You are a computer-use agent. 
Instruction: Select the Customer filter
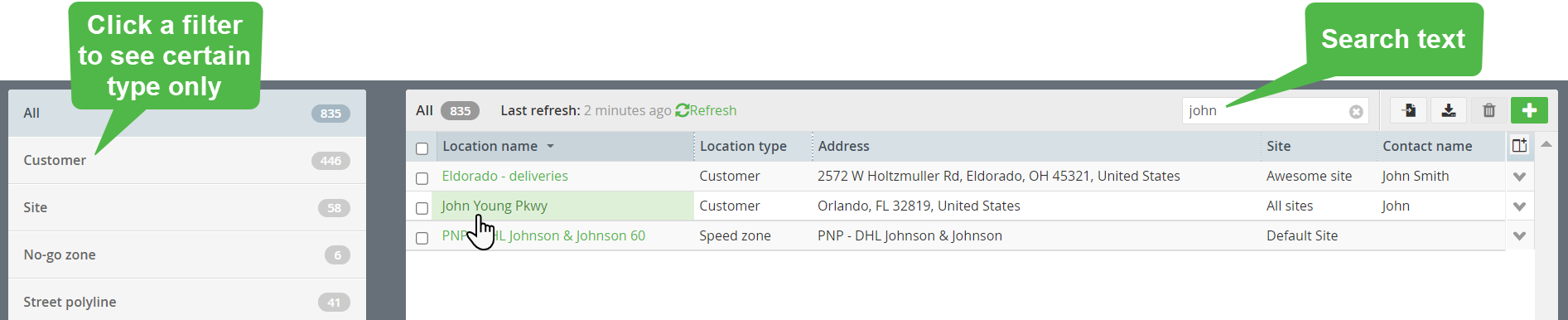(x=187, y=160)
